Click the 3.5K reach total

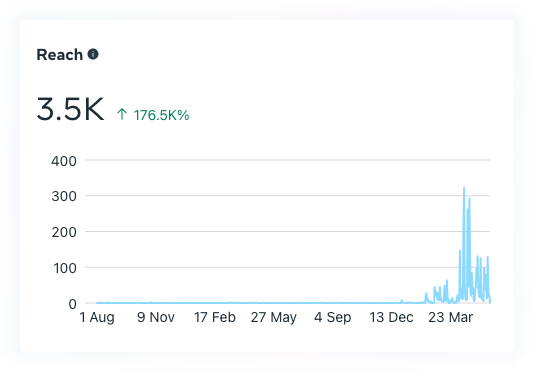70,109
